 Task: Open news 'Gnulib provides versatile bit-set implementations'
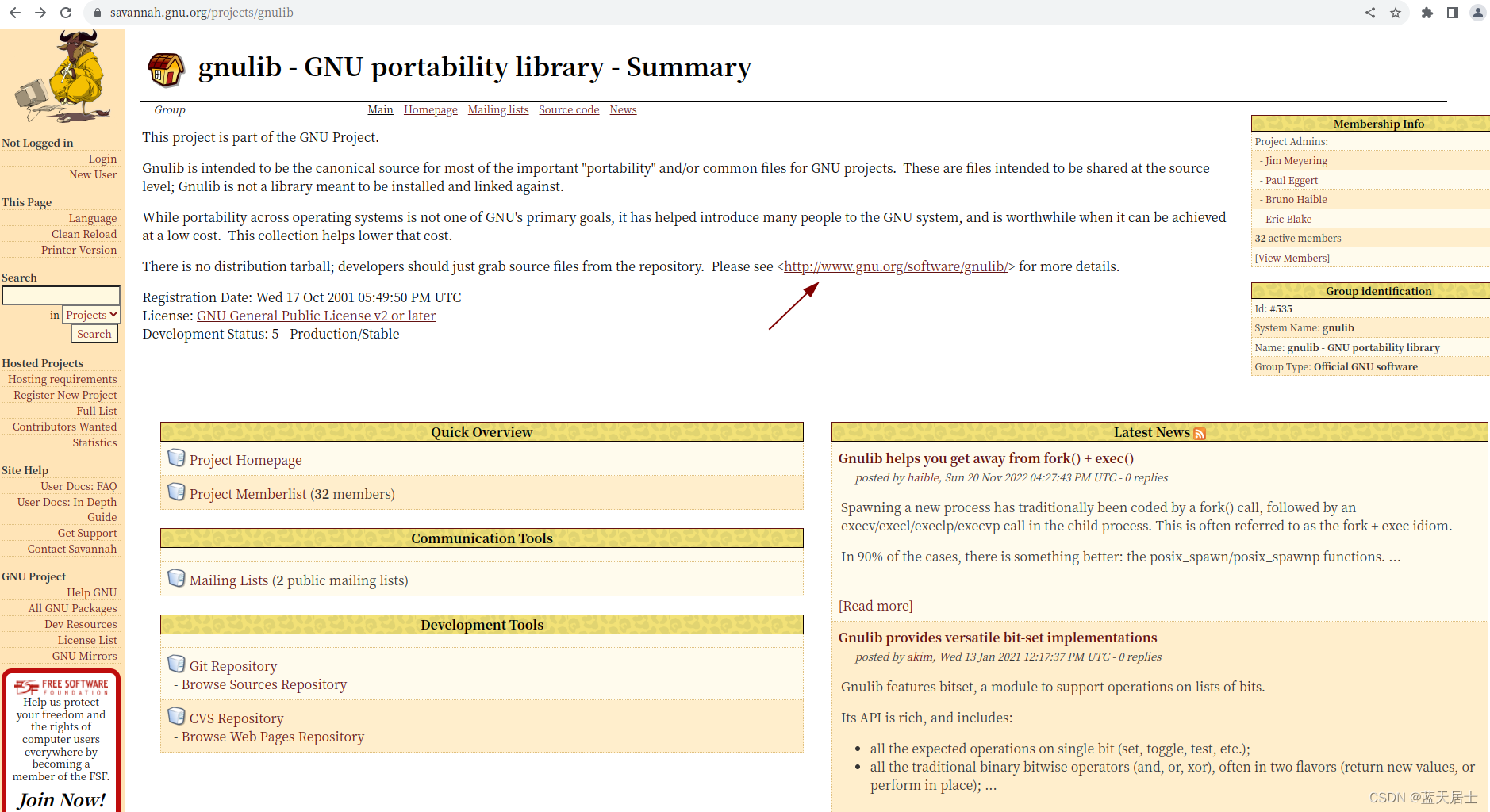point(998,638)
